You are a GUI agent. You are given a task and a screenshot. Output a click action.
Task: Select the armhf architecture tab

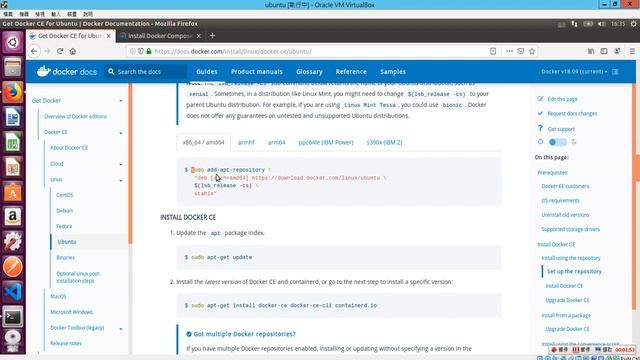click(x=246, y=142)
